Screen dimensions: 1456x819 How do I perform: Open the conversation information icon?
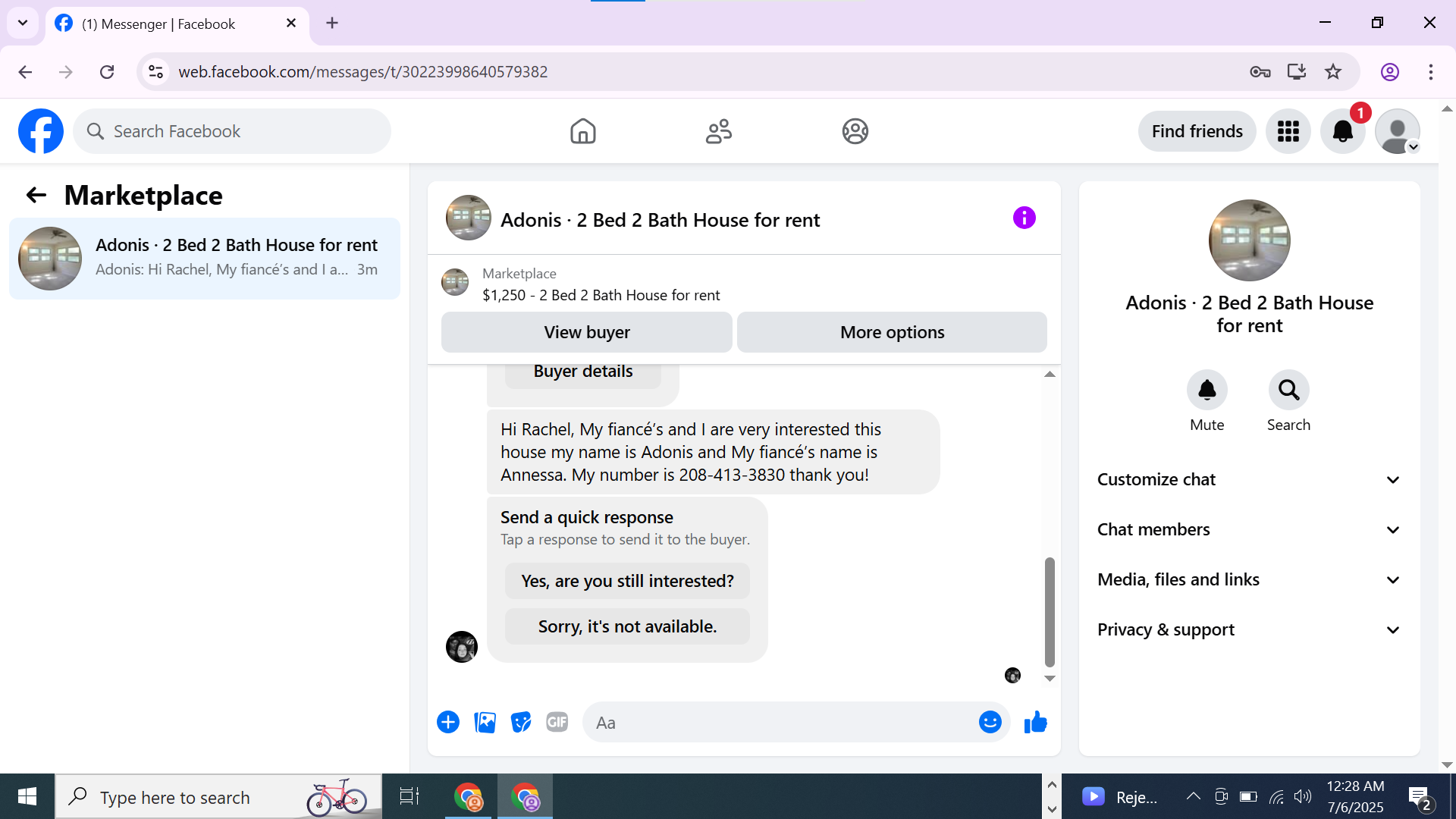[1024, 218]
